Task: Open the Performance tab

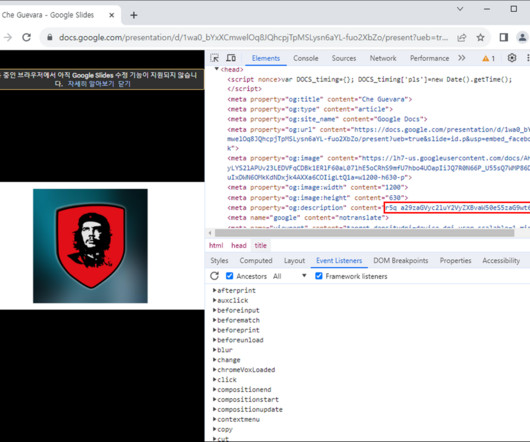Action: tap(430, 58)
